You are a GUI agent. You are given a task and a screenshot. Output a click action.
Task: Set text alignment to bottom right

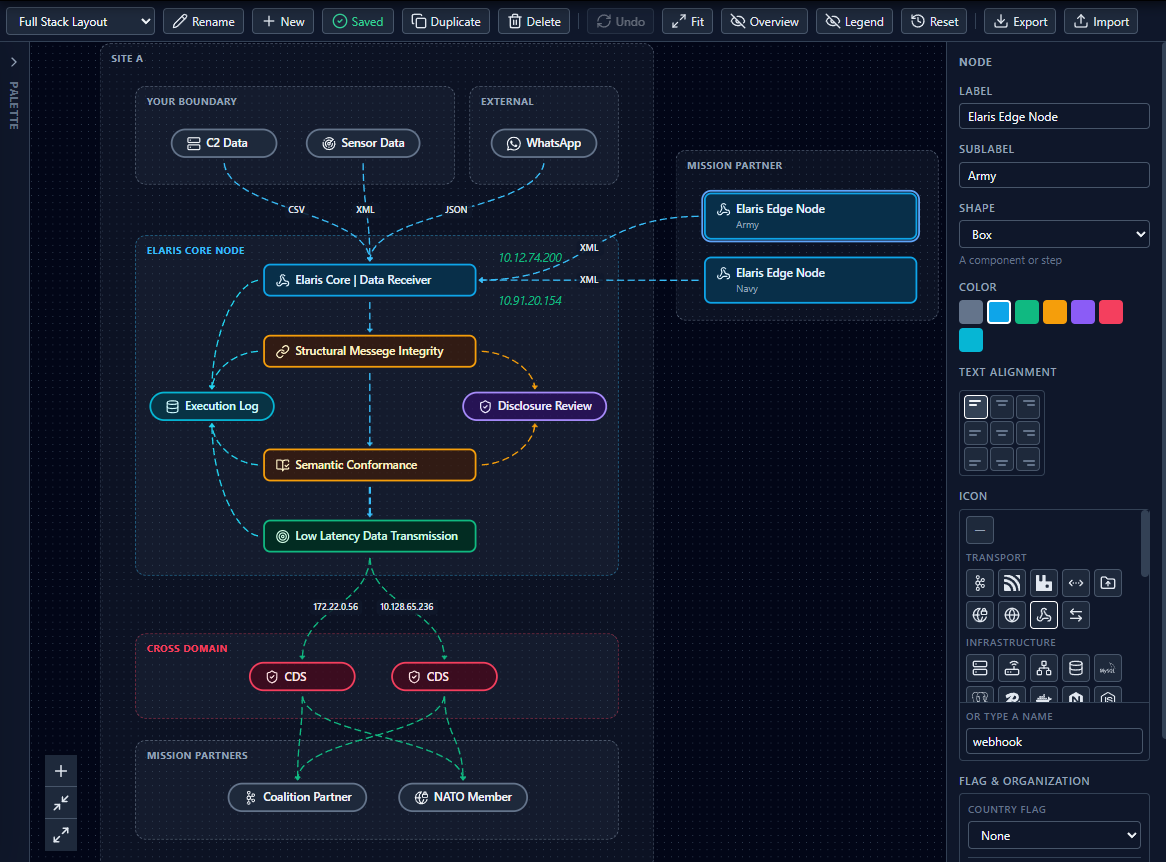(1028, 460)
